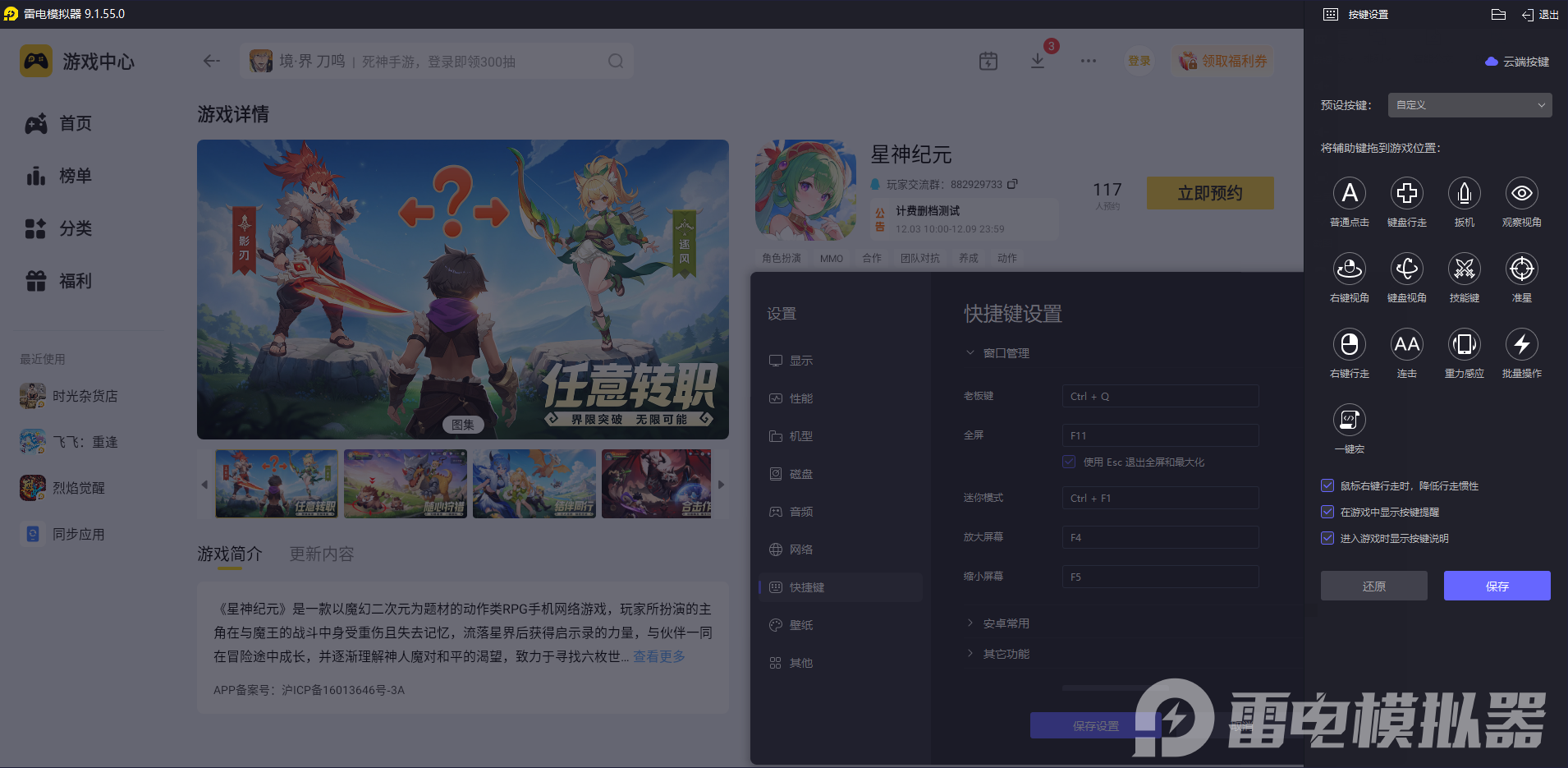The height and width of the screenshot is (768, 1568).
Task: Click the 老板键 shortcut input field
Action: (1159, 396)
